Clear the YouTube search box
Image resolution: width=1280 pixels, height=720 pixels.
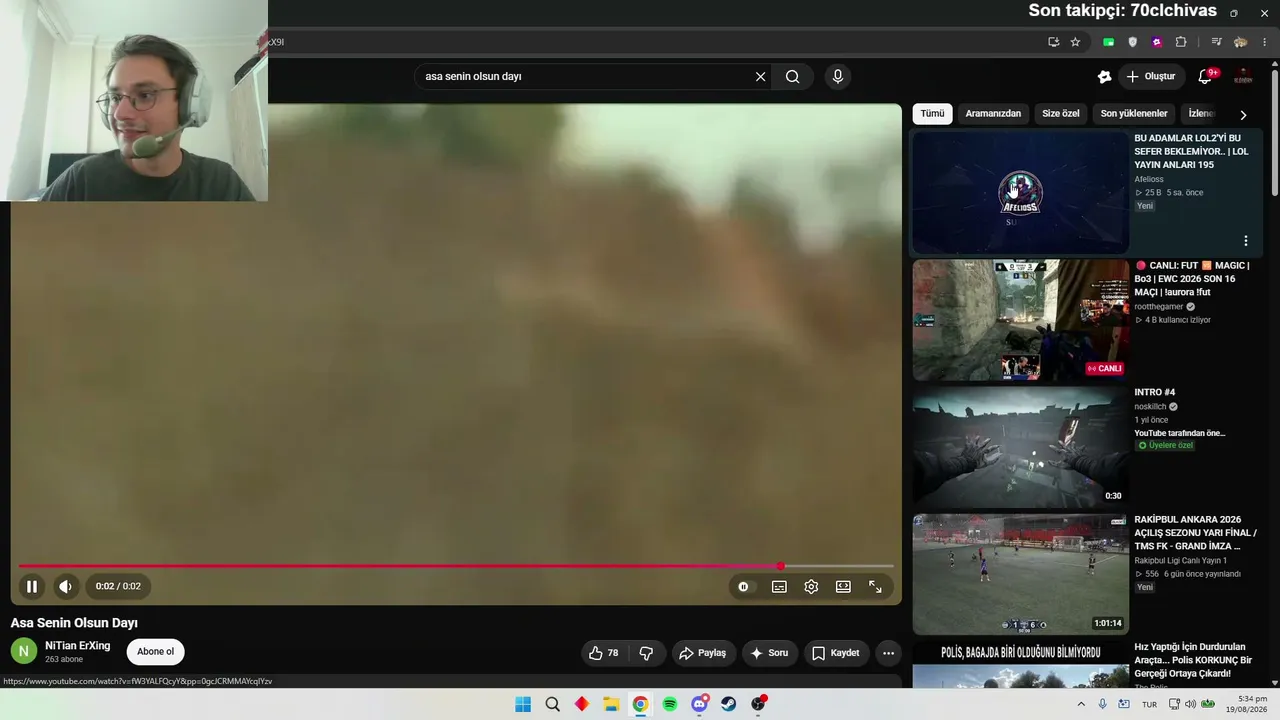[x=760, y=76]
